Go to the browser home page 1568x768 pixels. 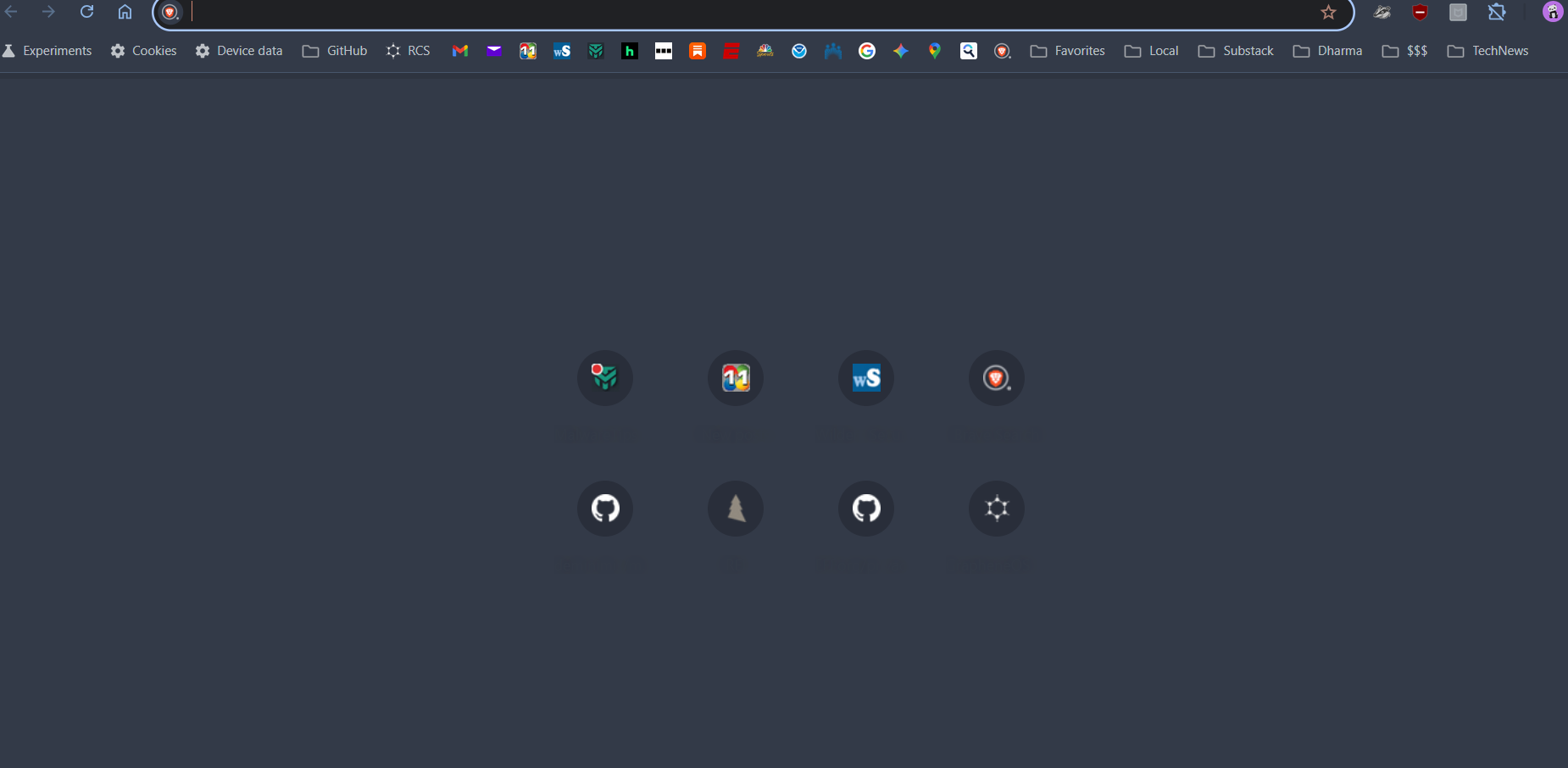(125, 12)
